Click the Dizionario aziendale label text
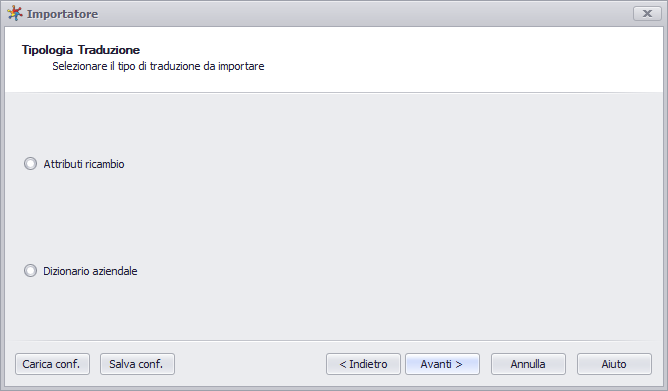 coord(90,271)
